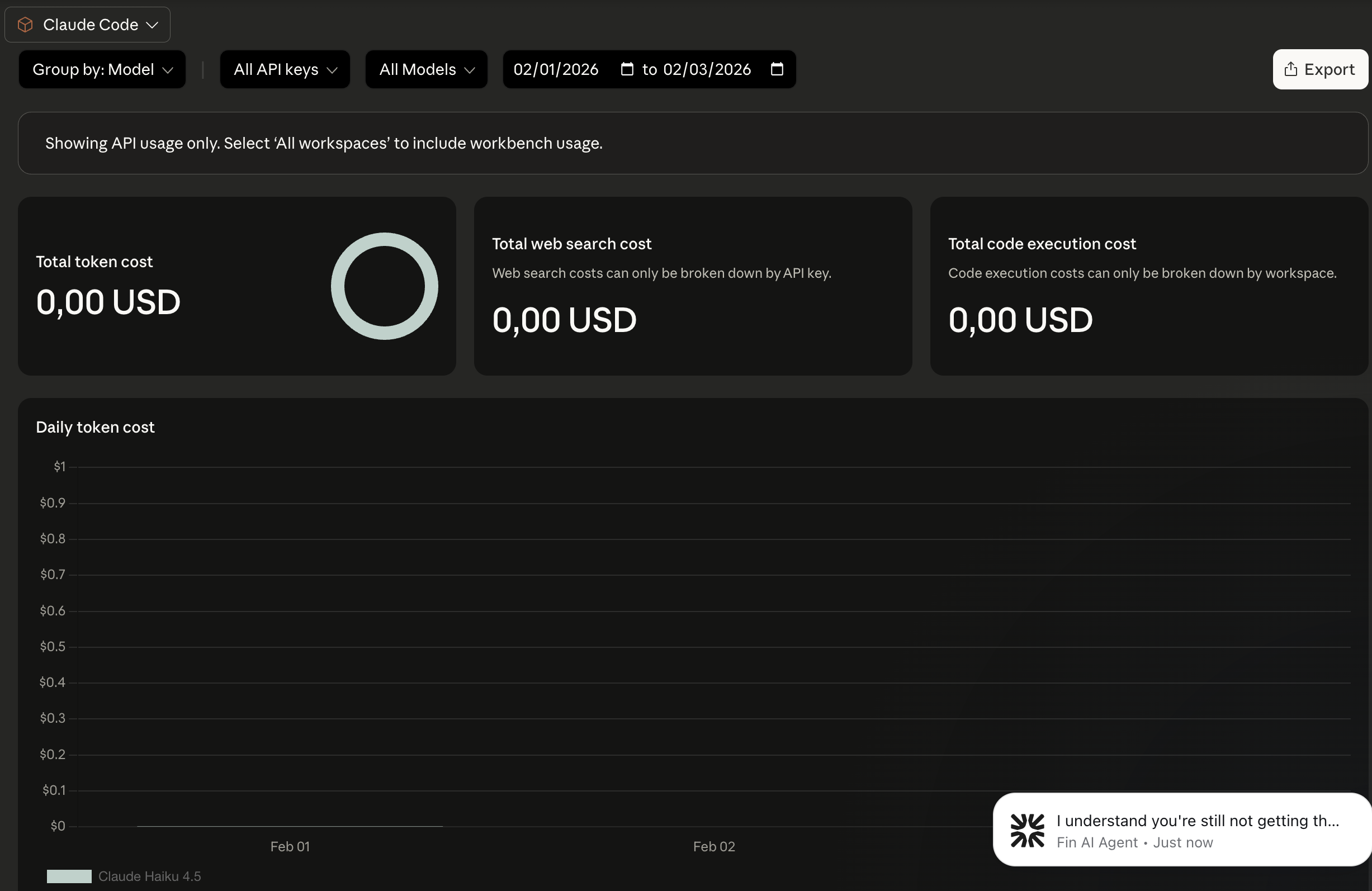Click the Feb 01 axis label
1372x891 pixels.
pyautogui.click(x=290, y=846)
